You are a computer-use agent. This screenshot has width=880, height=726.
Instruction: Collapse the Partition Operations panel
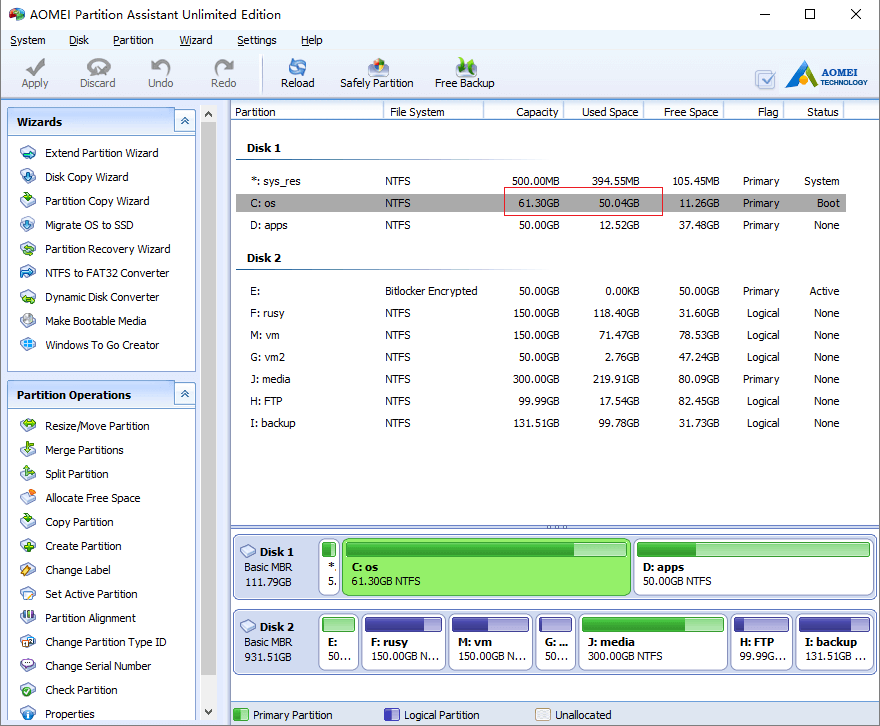click(185, 394)
